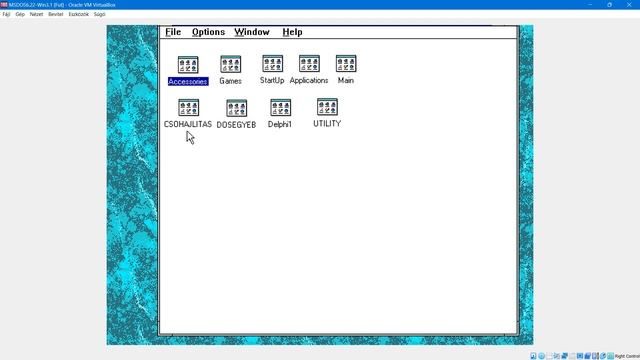Minimize the VirtualBox window
The width and height of the screenshot is (640, 360).
pos(590,4)
